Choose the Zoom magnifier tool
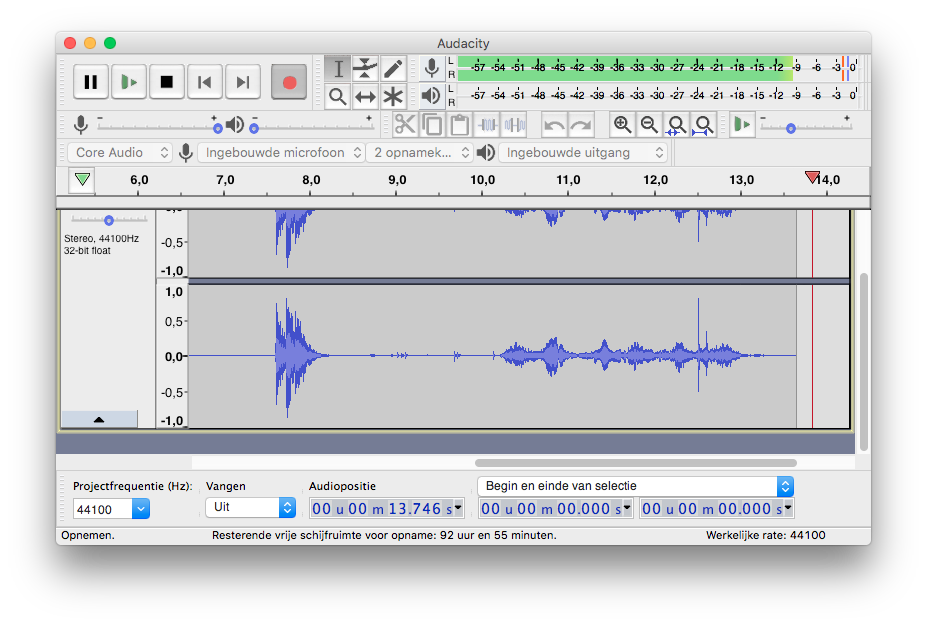The height and width of the screenshot is (625, 927). coord(338,96)
